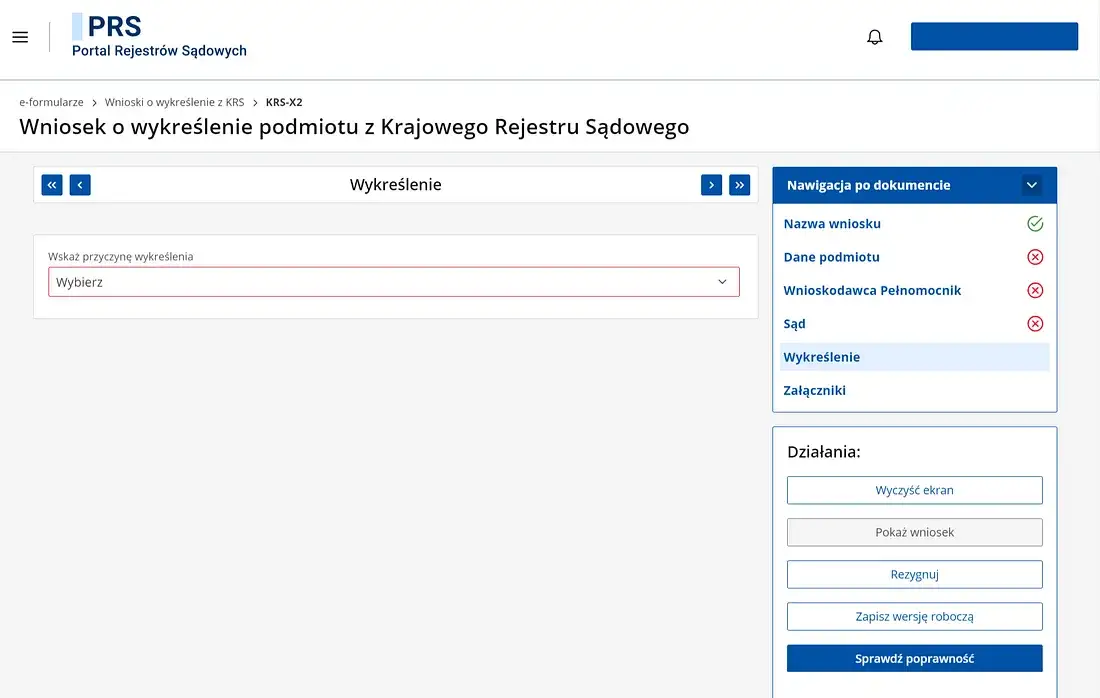The image size is (1100, 698).
Task: Click the Sprawdź poprawność button
Action: (914, 658)
